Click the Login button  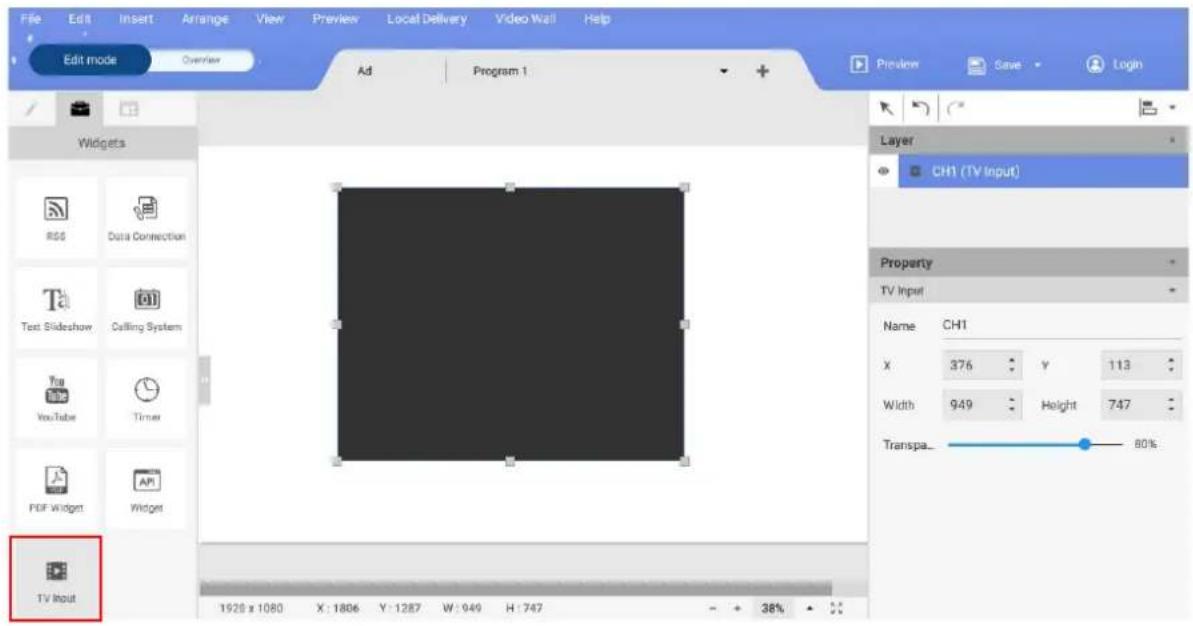tap(1115, 65)
